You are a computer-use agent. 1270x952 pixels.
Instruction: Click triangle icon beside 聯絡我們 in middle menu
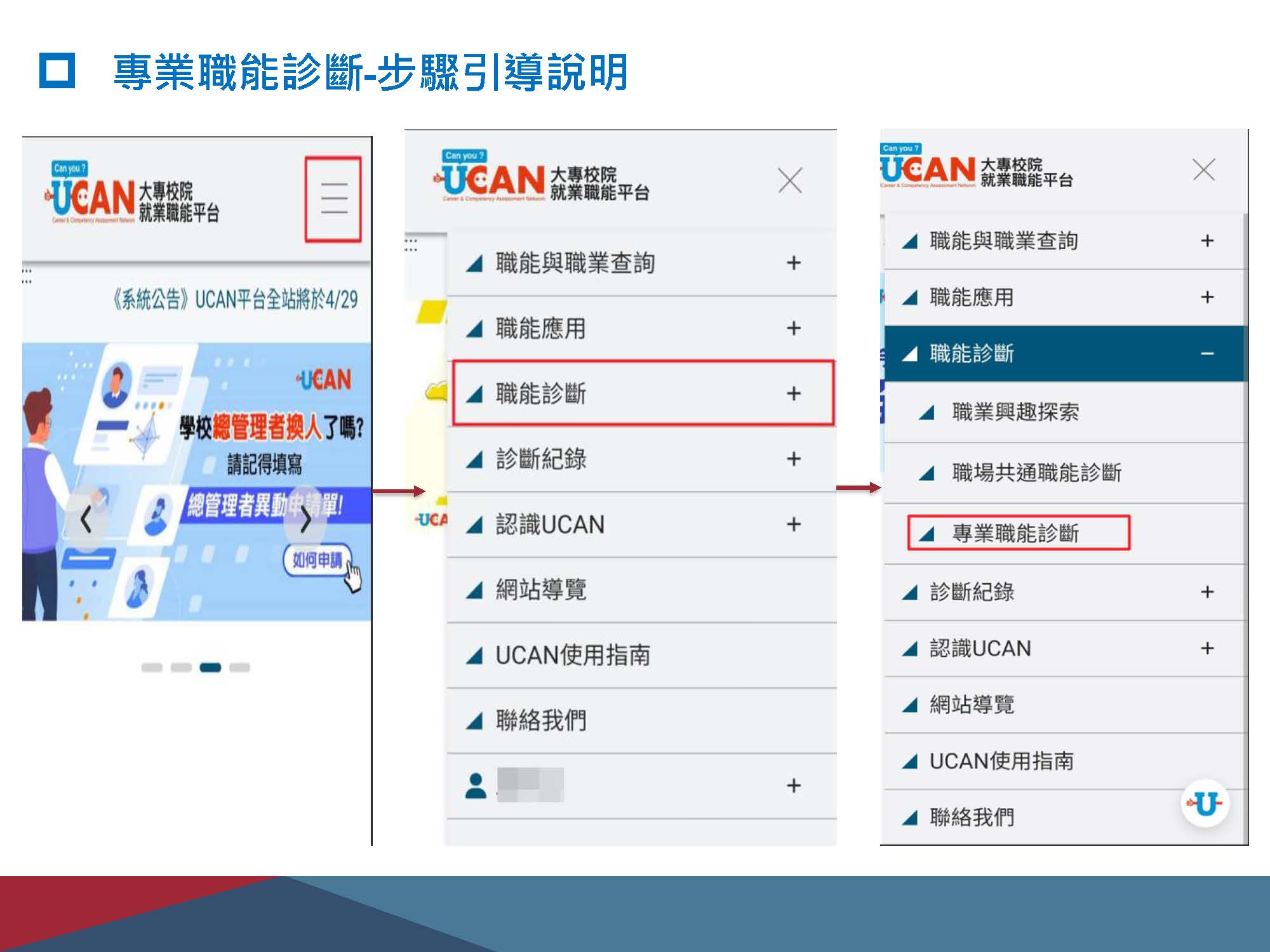click(x=475, y=720)
